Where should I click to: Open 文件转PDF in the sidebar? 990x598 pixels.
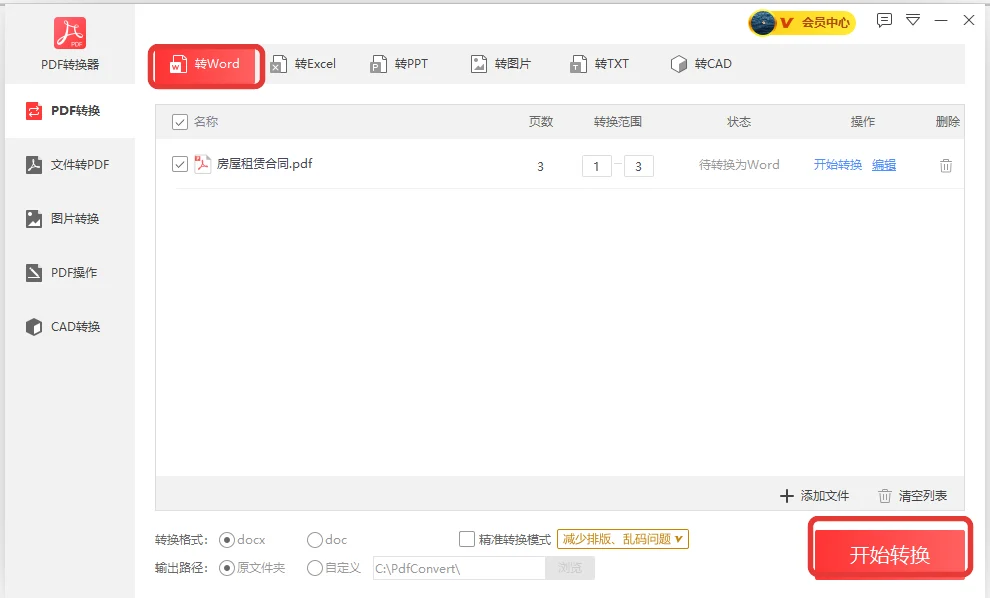point(70,165)
